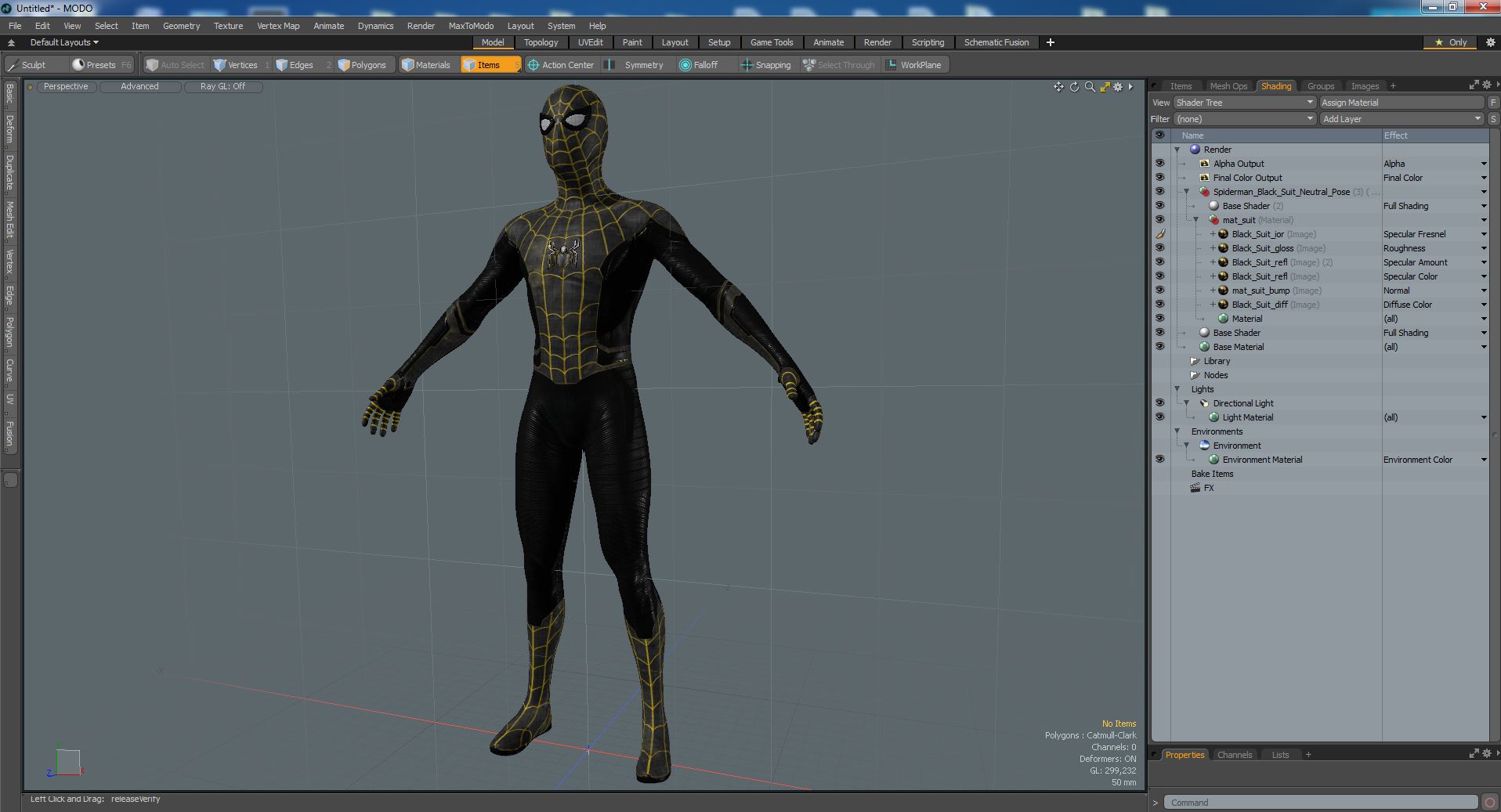Open Properties panel settings gear
The image size is (1501, 812).
tap(1486, 754)
